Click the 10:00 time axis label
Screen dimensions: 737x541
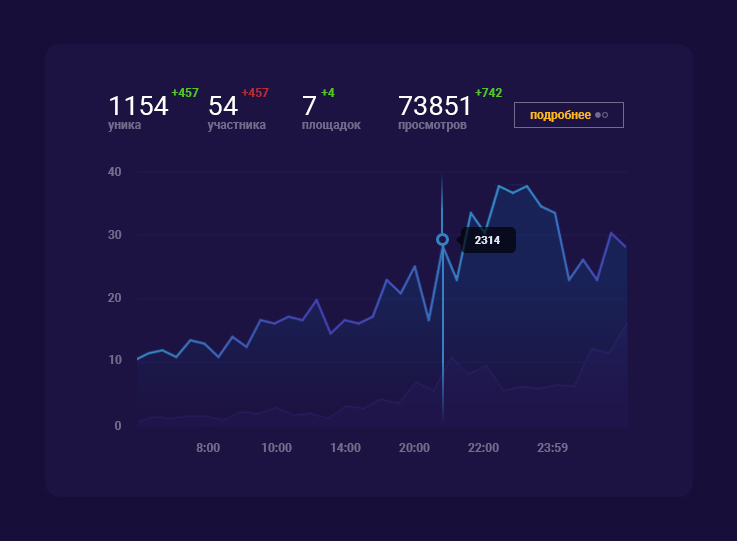coord(276,447)
